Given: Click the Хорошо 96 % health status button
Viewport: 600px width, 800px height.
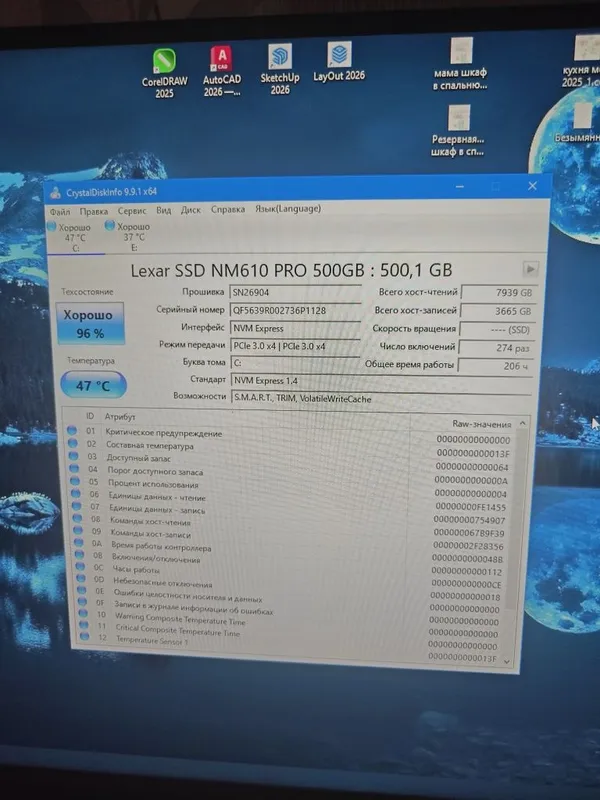Looking at the screenshot, I should pos(90,323).
